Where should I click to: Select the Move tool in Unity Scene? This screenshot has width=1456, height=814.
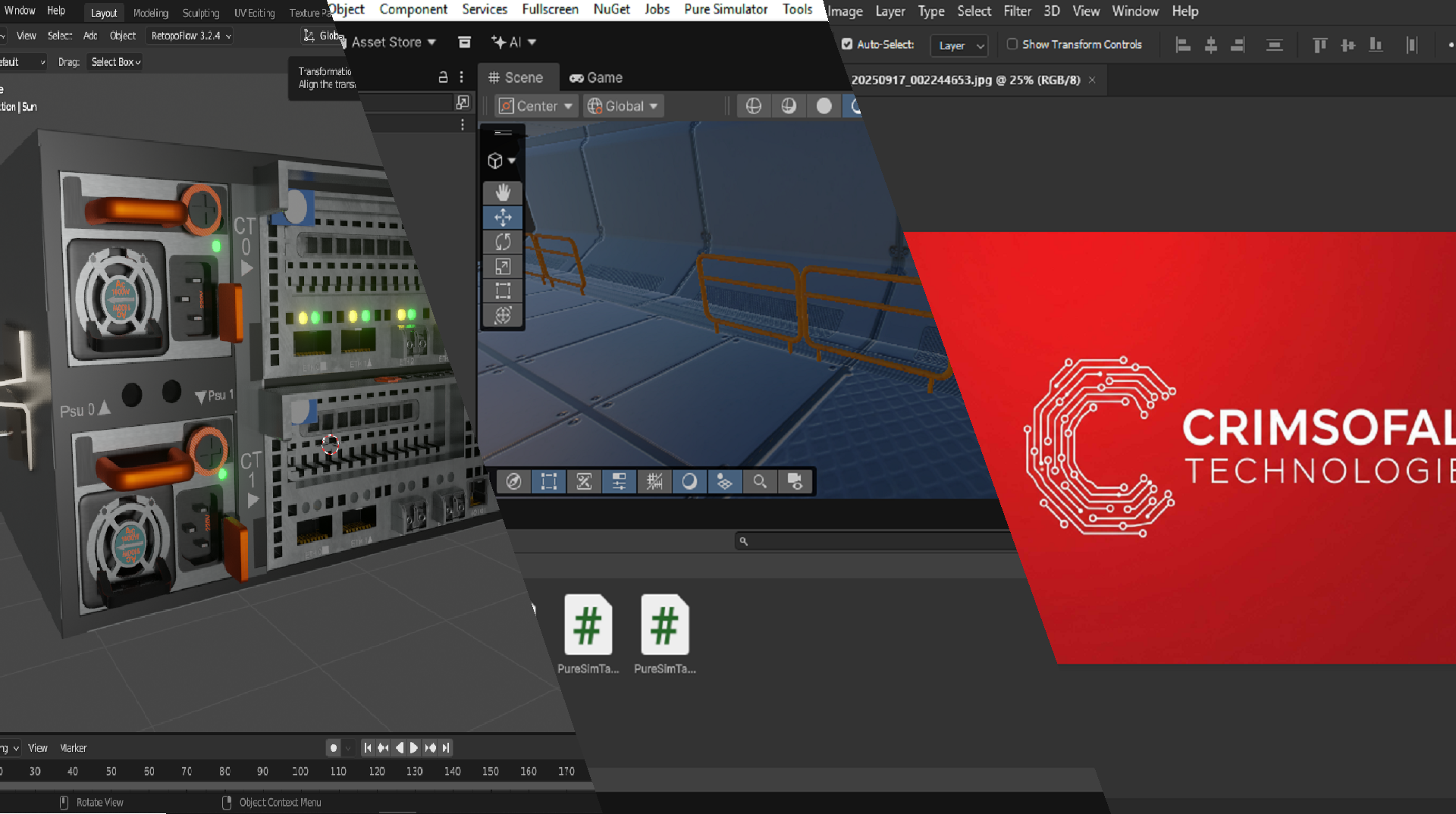[x=503, y=218]
